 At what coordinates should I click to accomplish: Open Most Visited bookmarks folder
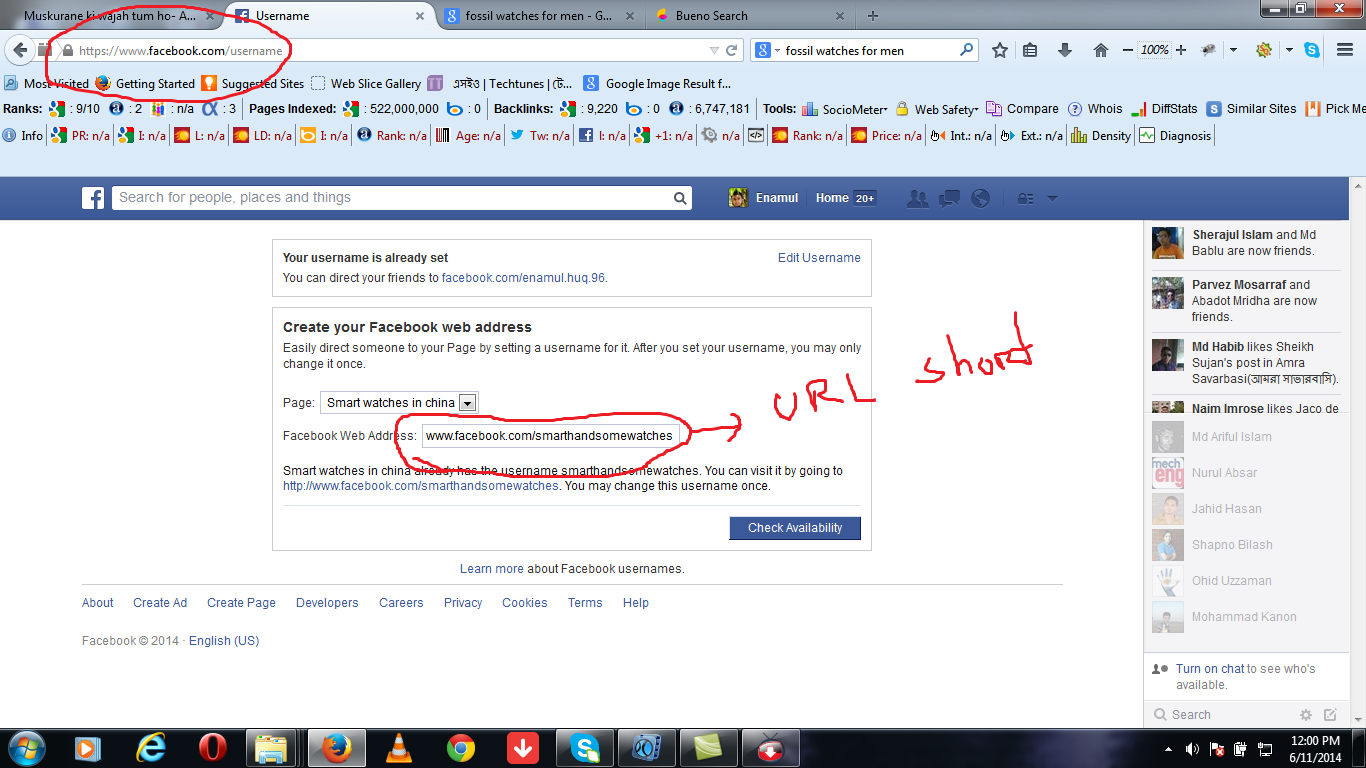point(47,84)
